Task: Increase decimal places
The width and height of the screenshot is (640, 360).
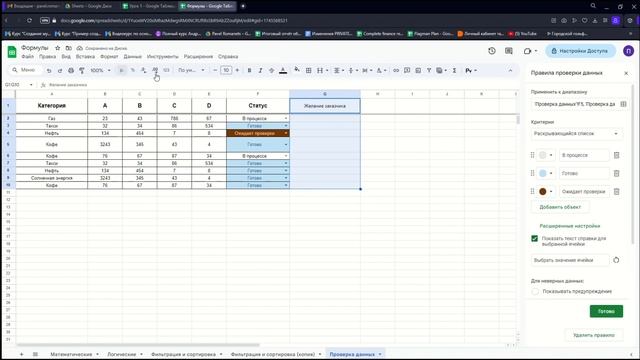Action: 155,71
